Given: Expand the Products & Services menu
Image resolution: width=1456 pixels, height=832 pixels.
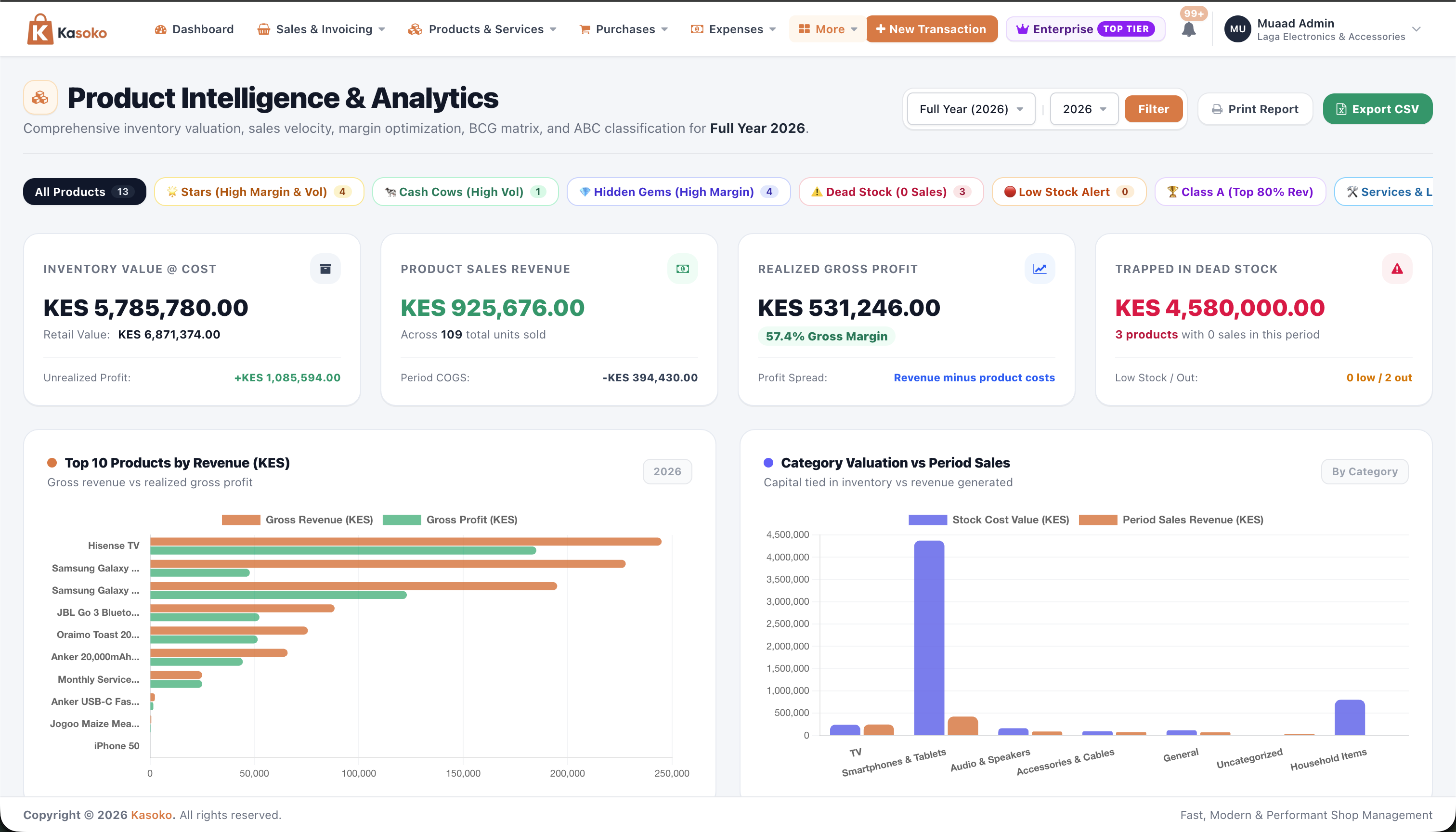Looking at the screenshot, I should pyautogui.click(x=482, y=29).
